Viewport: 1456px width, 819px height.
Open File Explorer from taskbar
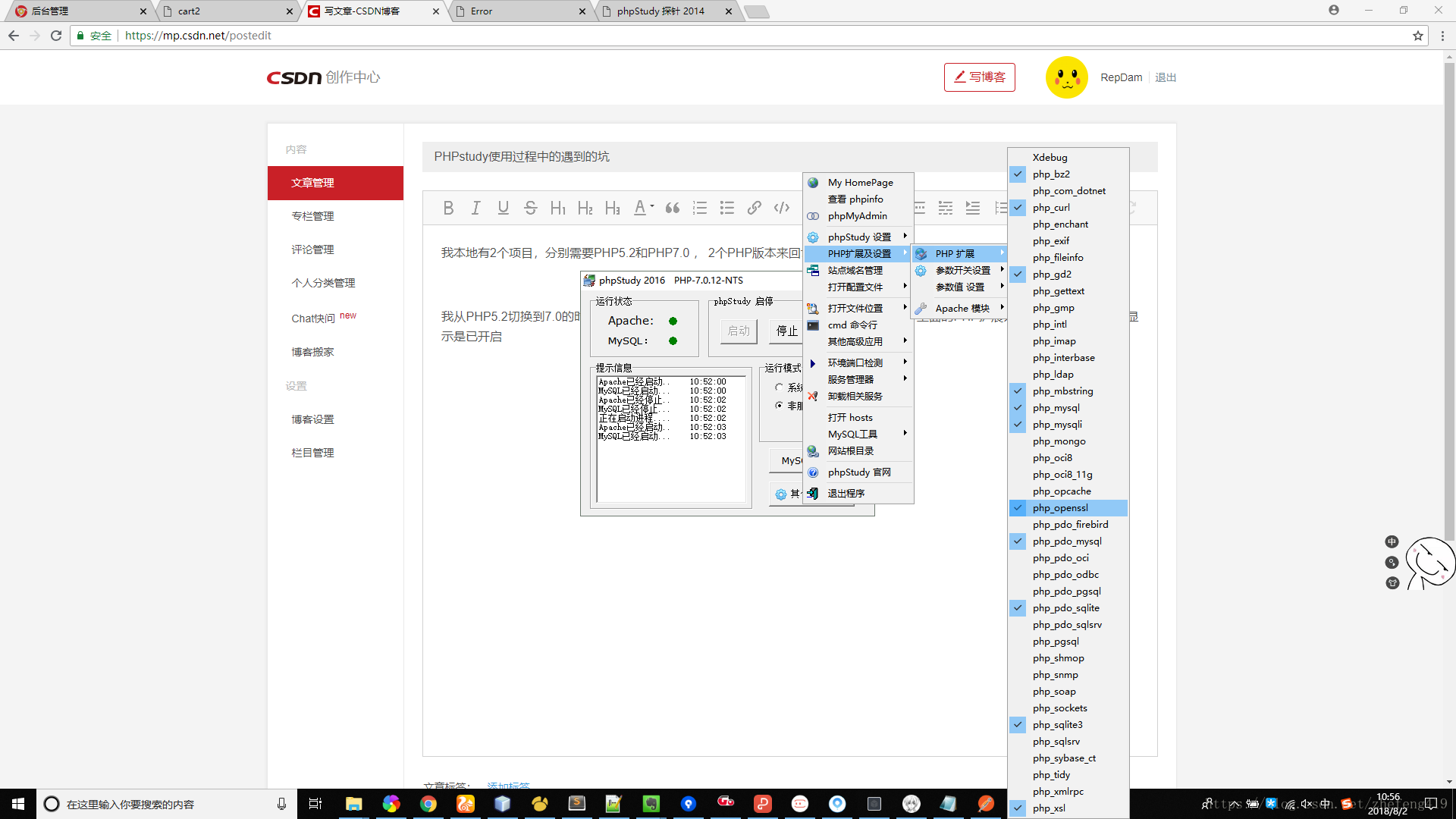[353, 804]
